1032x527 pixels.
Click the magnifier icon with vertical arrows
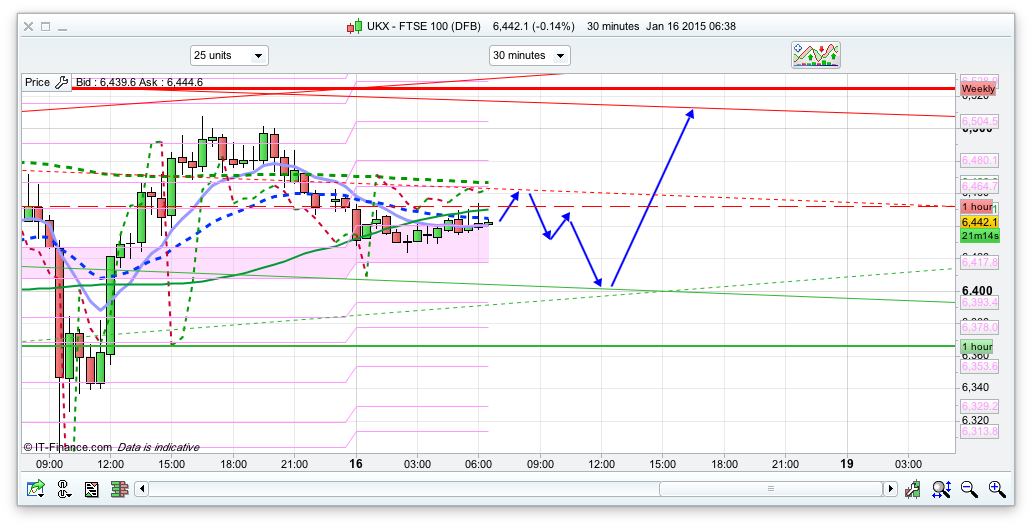coord(941,489)
